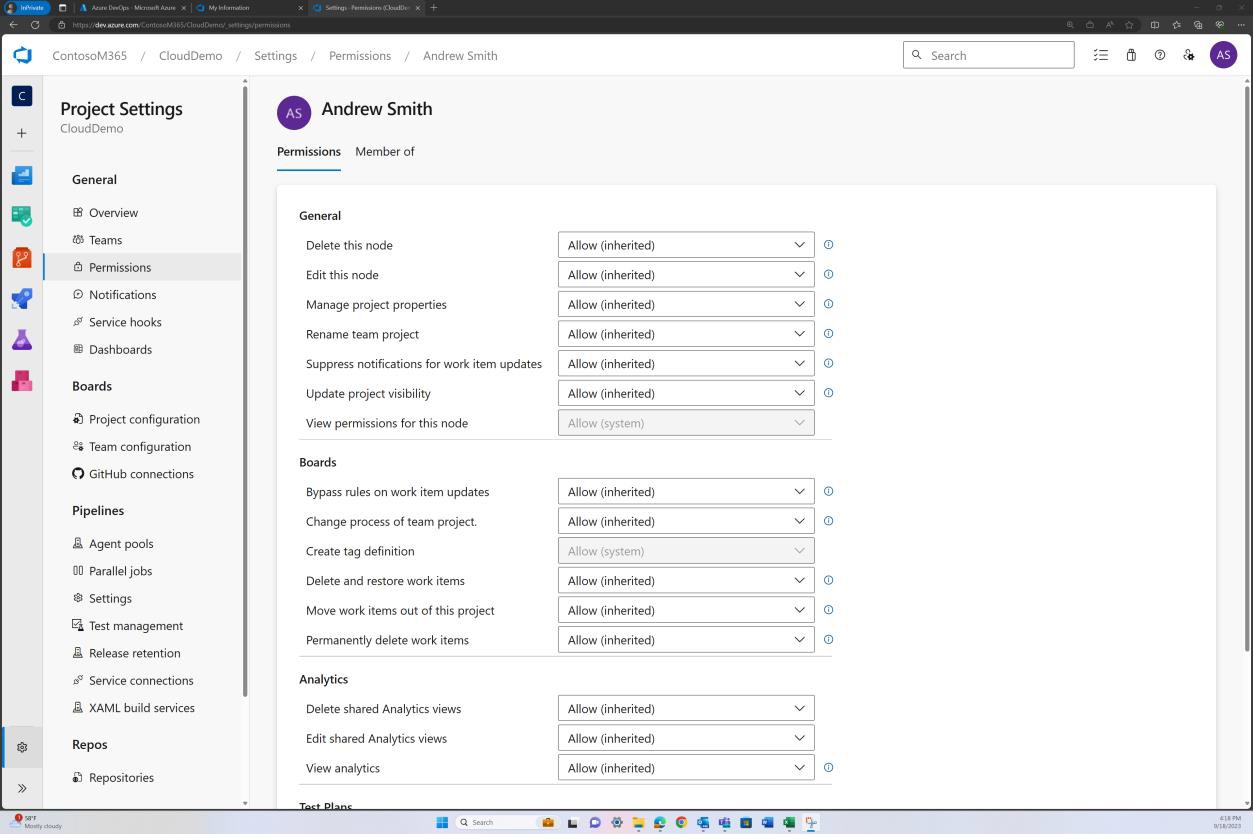Click inside the Search box
Screen dimensions: 1253x834
[988, 55]
